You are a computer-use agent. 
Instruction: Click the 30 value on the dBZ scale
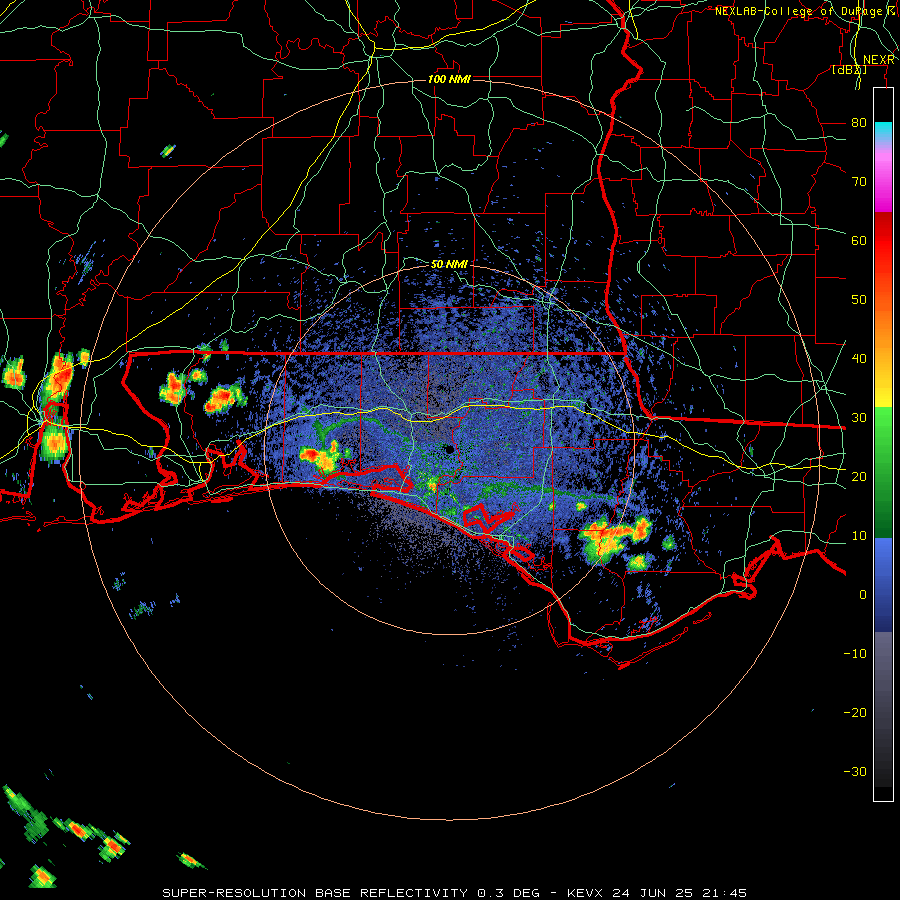click(859, 418)
